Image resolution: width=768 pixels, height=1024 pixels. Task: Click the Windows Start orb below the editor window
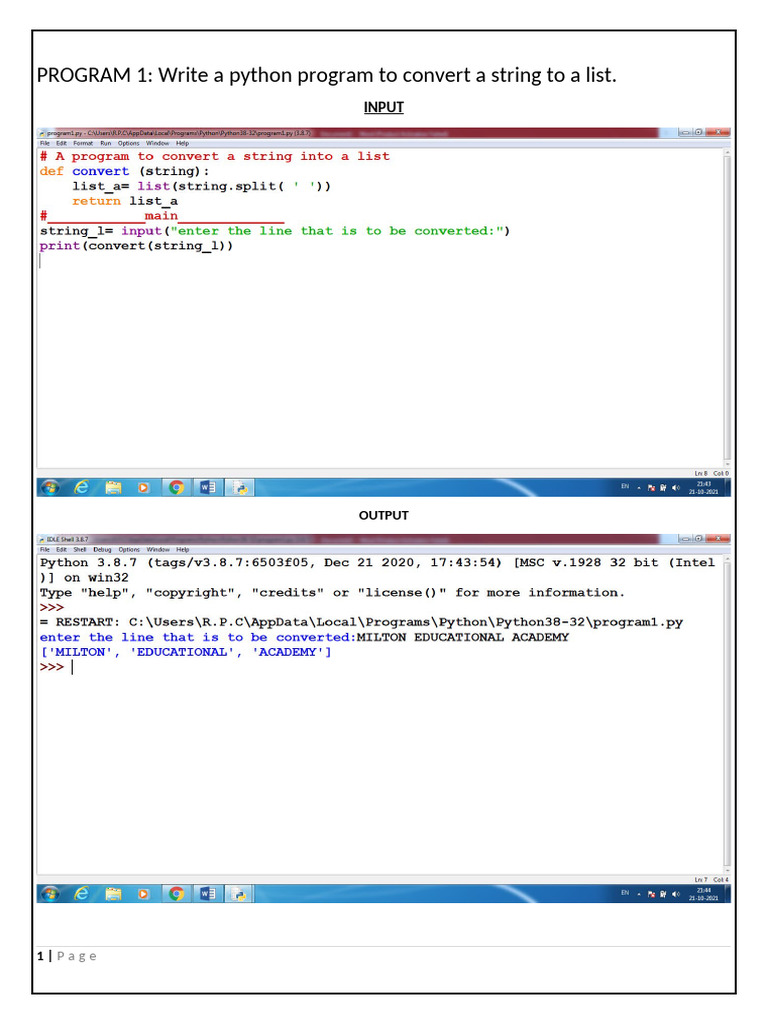[49, 488]
